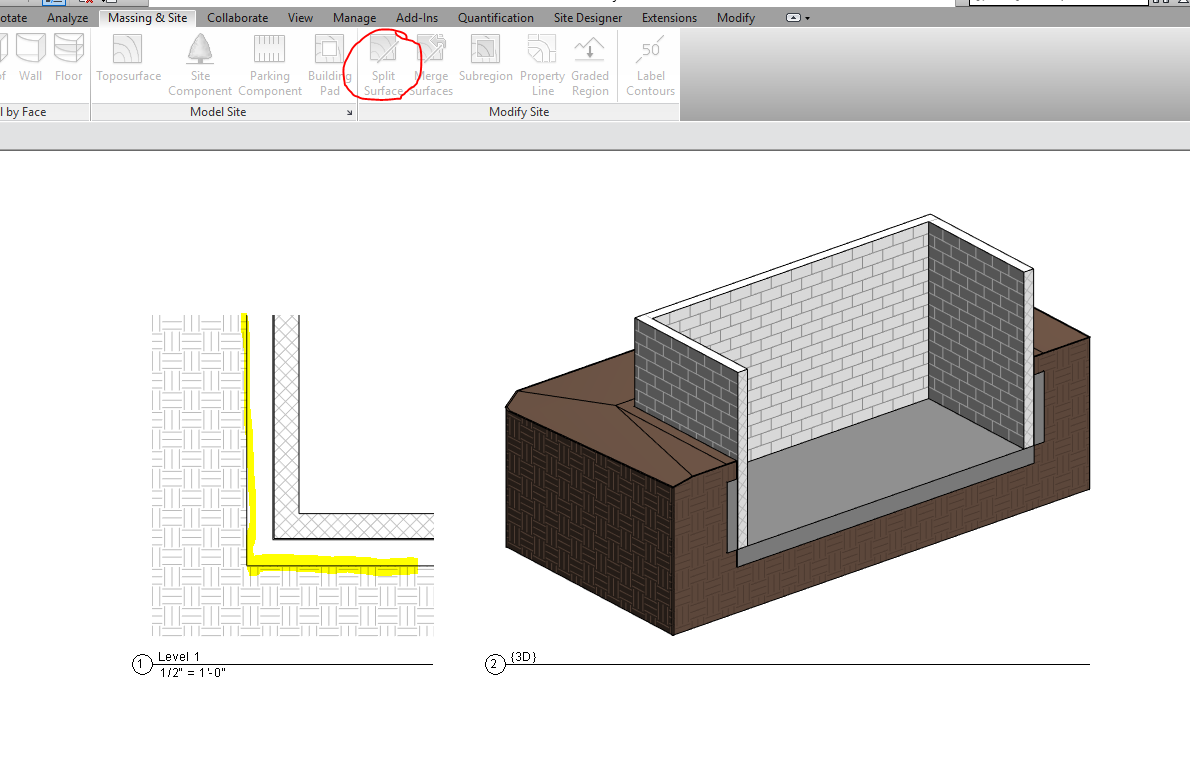Click the Level 1 view title

(178, 656)
